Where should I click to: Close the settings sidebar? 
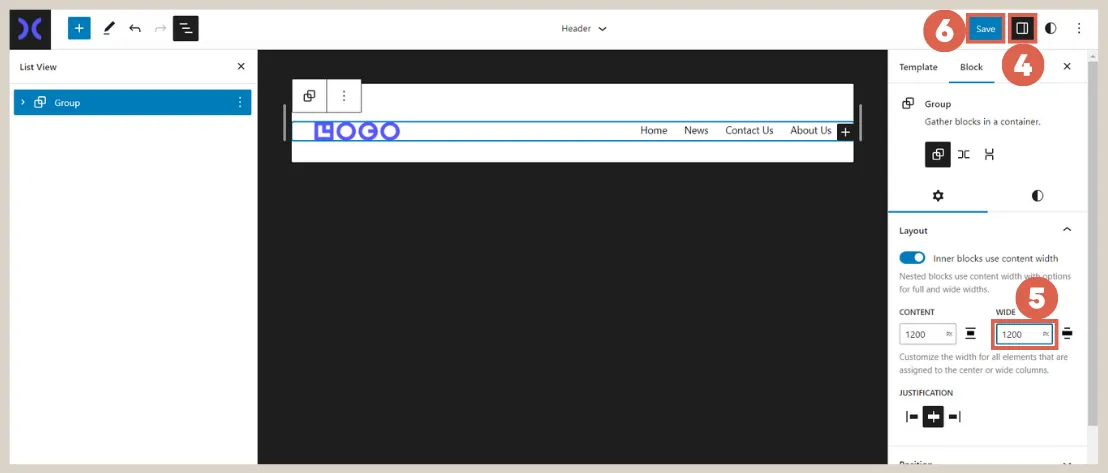tap(1067, 66)
